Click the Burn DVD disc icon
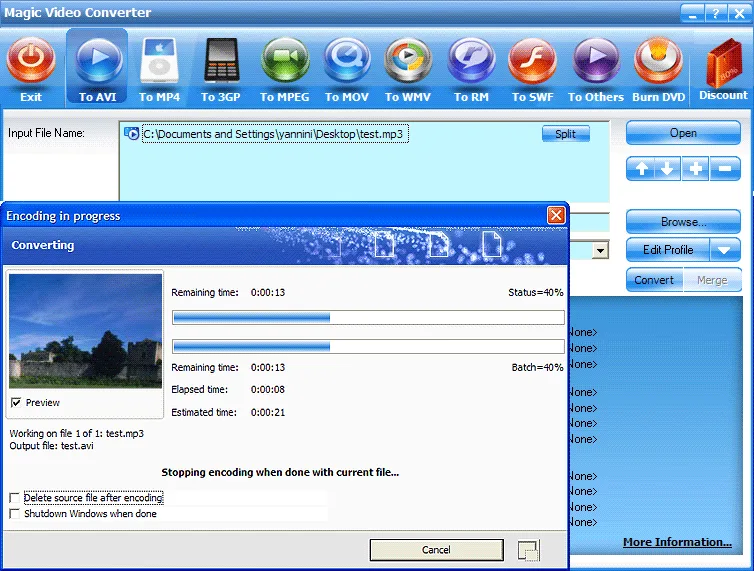754x571 pixels. pos(658,62)
